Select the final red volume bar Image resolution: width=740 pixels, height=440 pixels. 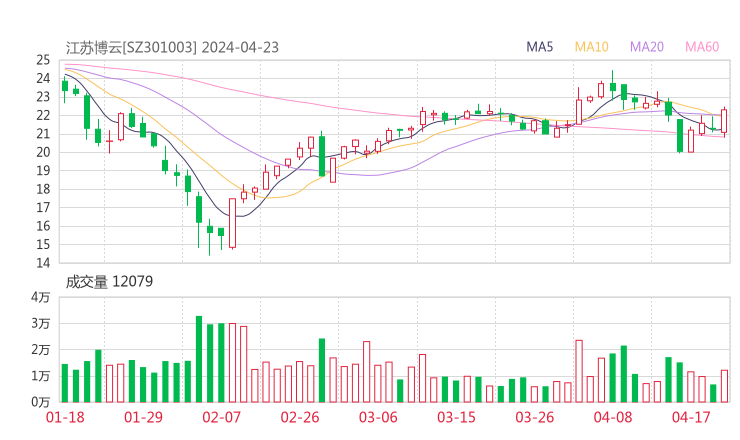[x=724, y=386]
